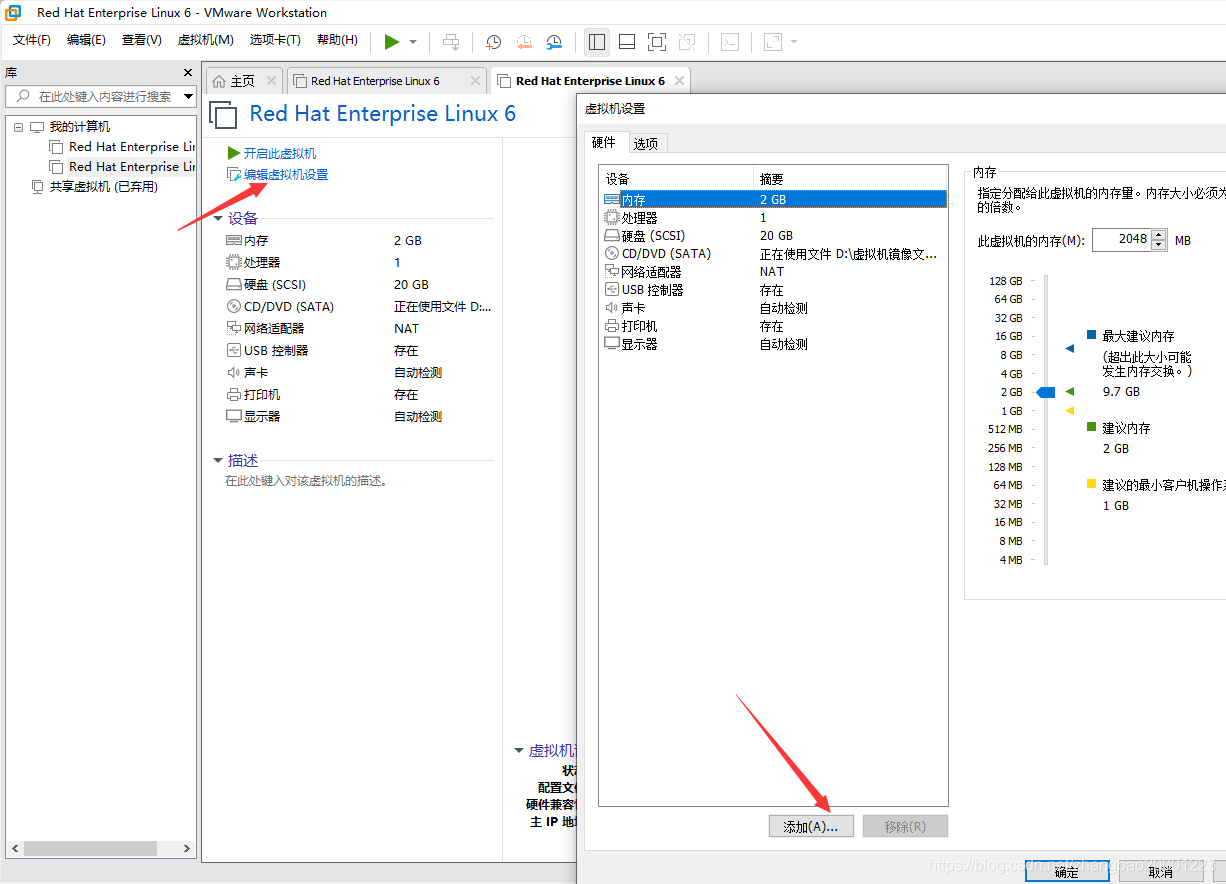Image resolution: width=1226 pixels, height=884 pixels.
Task: Click the stretch guest display icon
Action: click(772, 41)
